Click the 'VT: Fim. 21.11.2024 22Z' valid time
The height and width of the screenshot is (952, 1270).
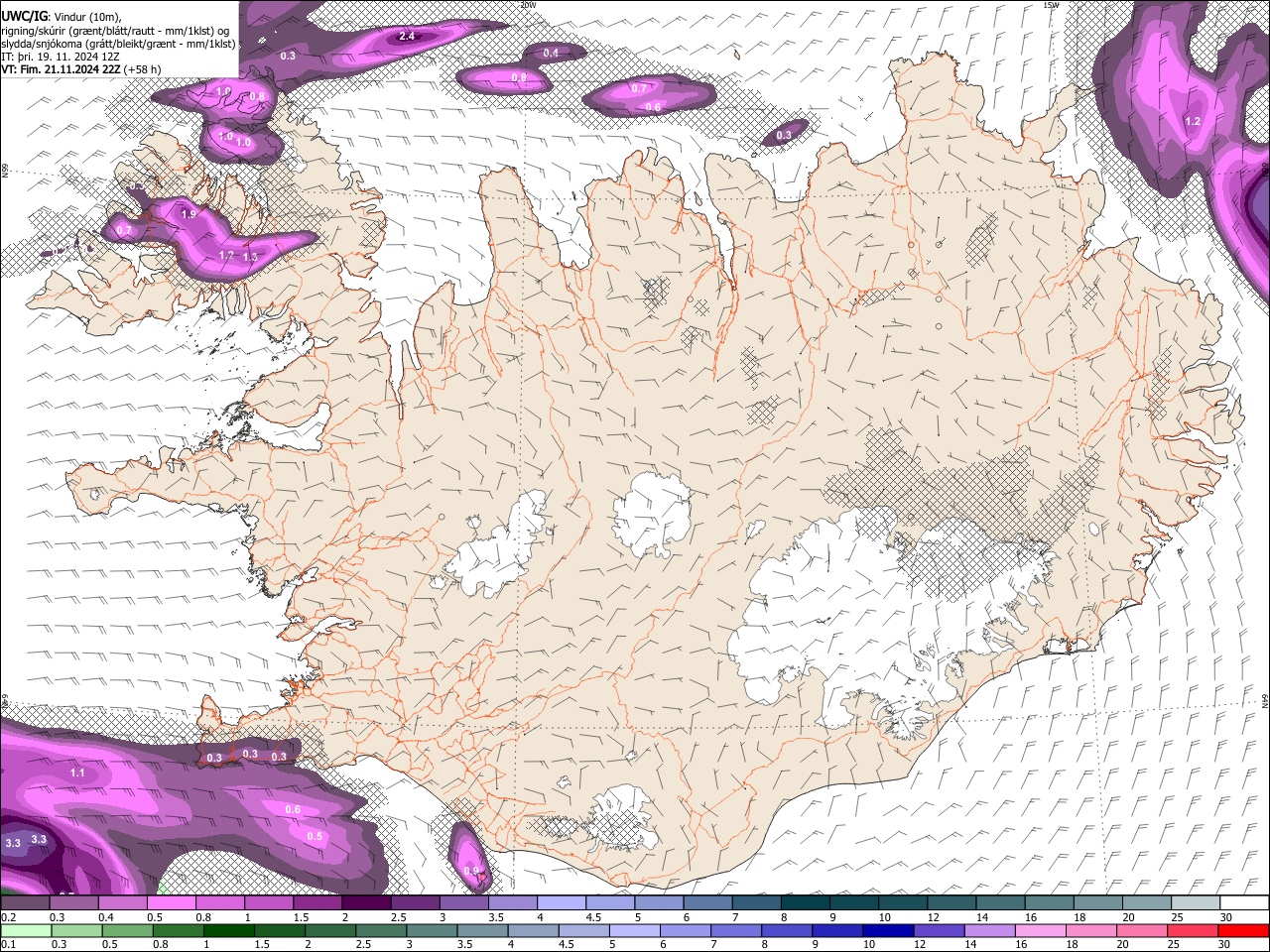click(x=62, y=69)
